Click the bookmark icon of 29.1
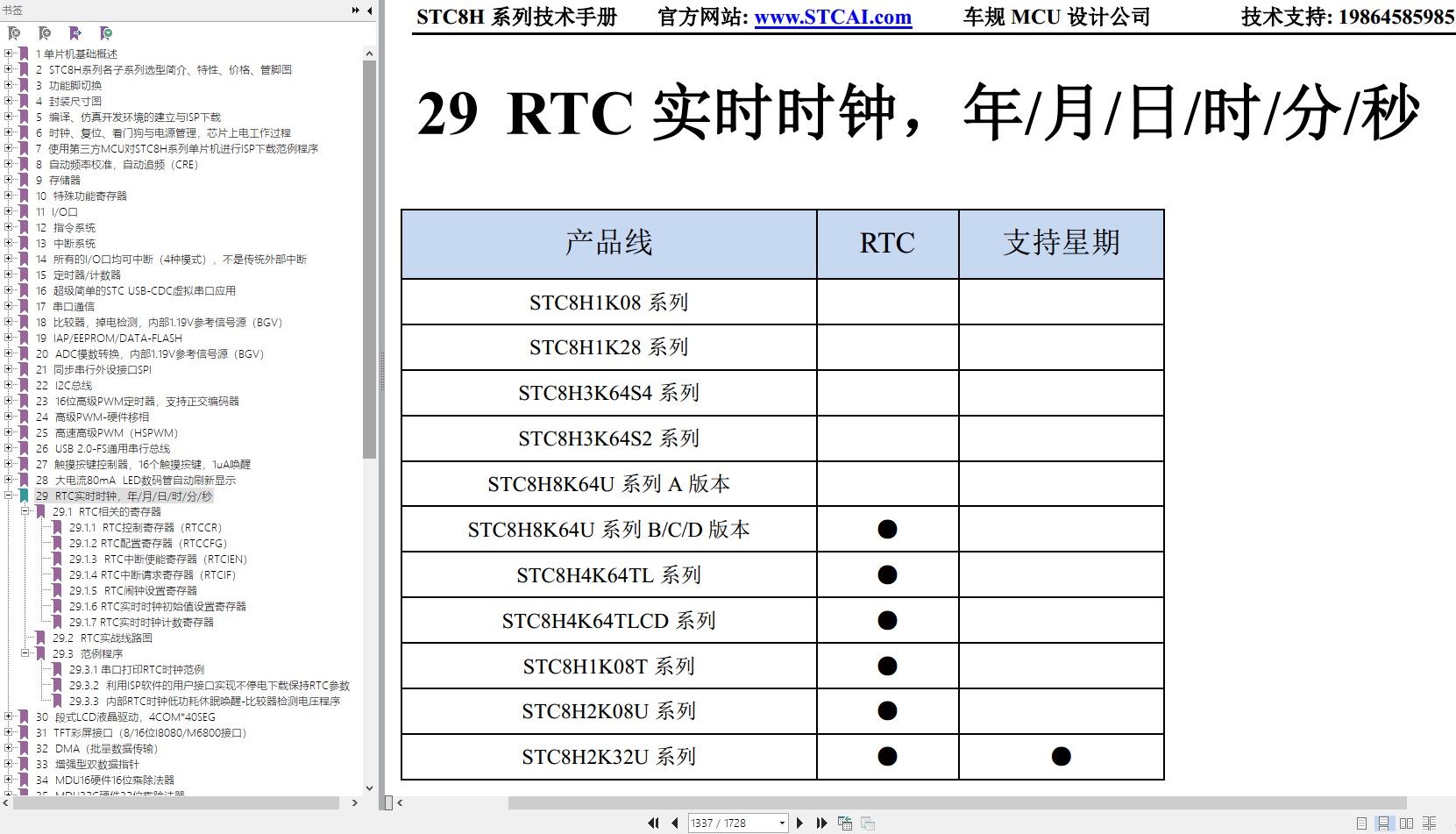Screen dimensions: 1456x834 (x=40, y=512)
